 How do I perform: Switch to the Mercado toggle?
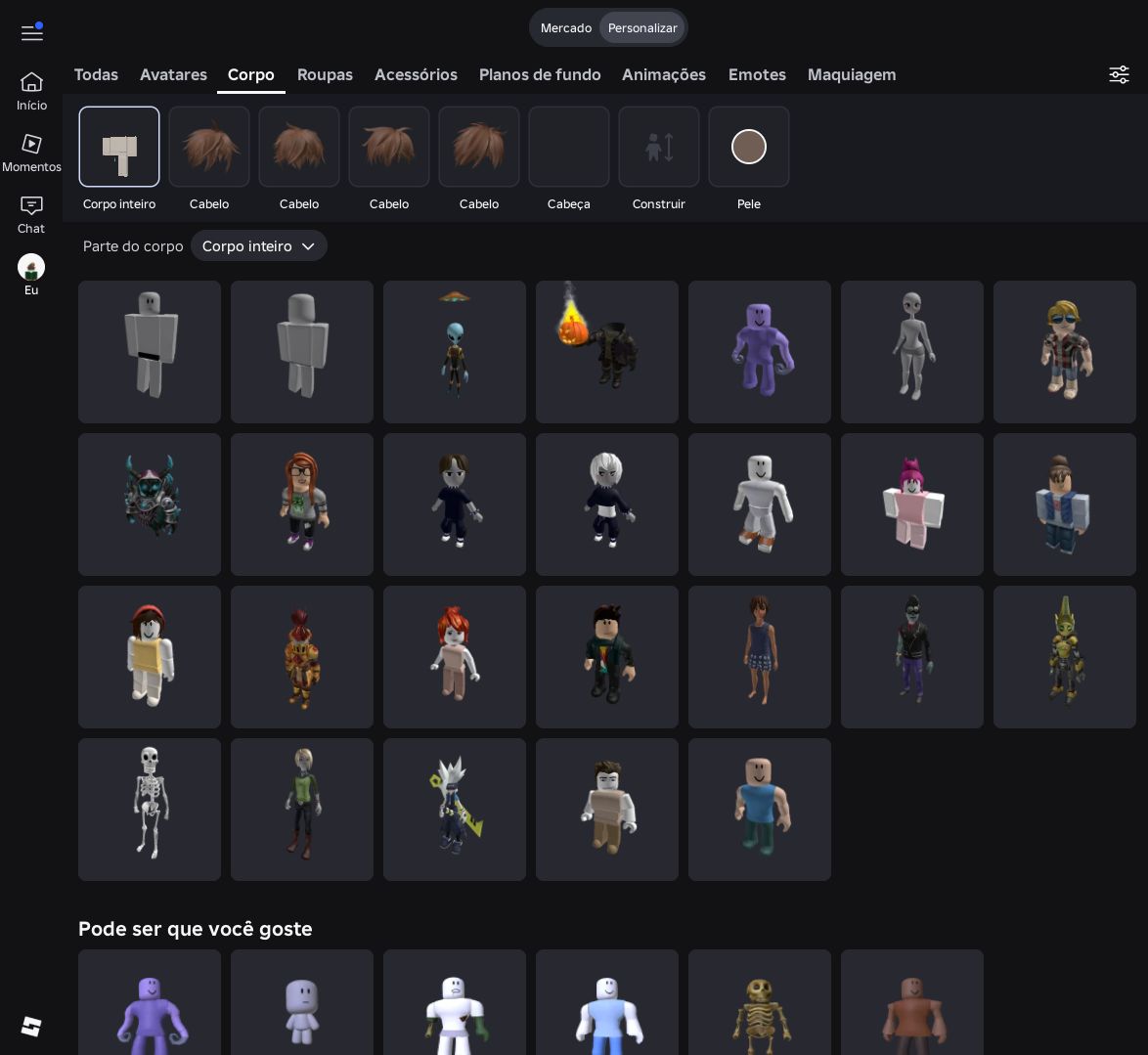pos(566,27)
